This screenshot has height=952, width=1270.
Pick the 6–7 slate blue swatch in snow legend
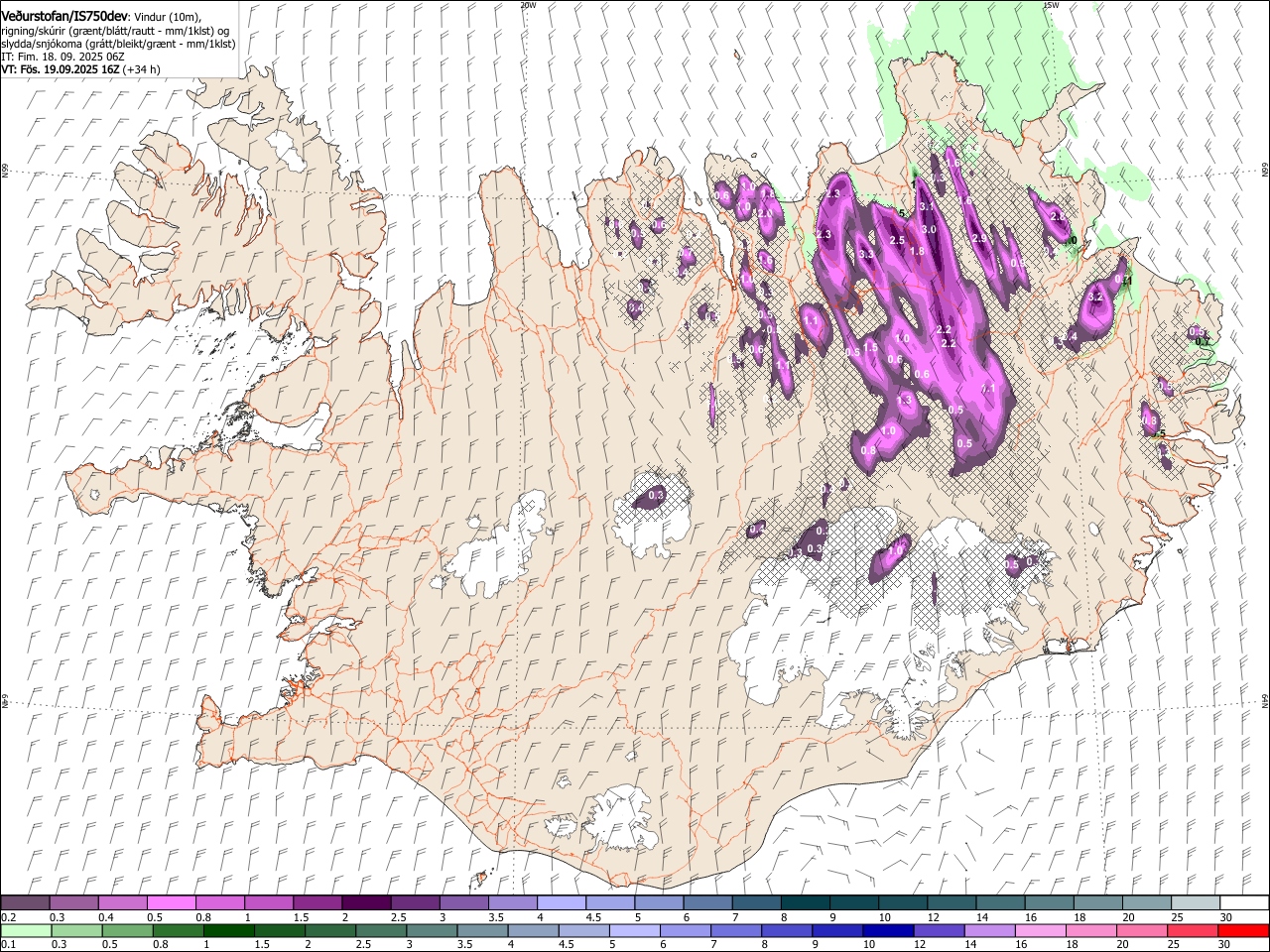[706, 903]
